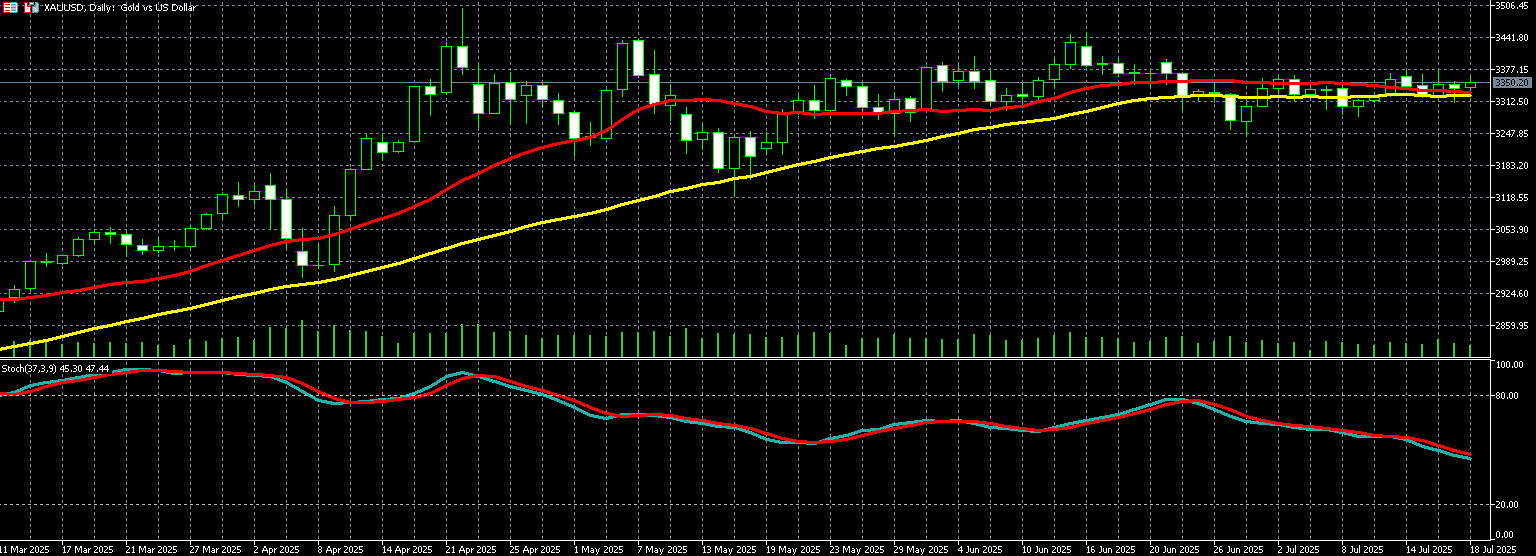
Task: Select the current price marker 3350.20
Action: [1510, 82]
